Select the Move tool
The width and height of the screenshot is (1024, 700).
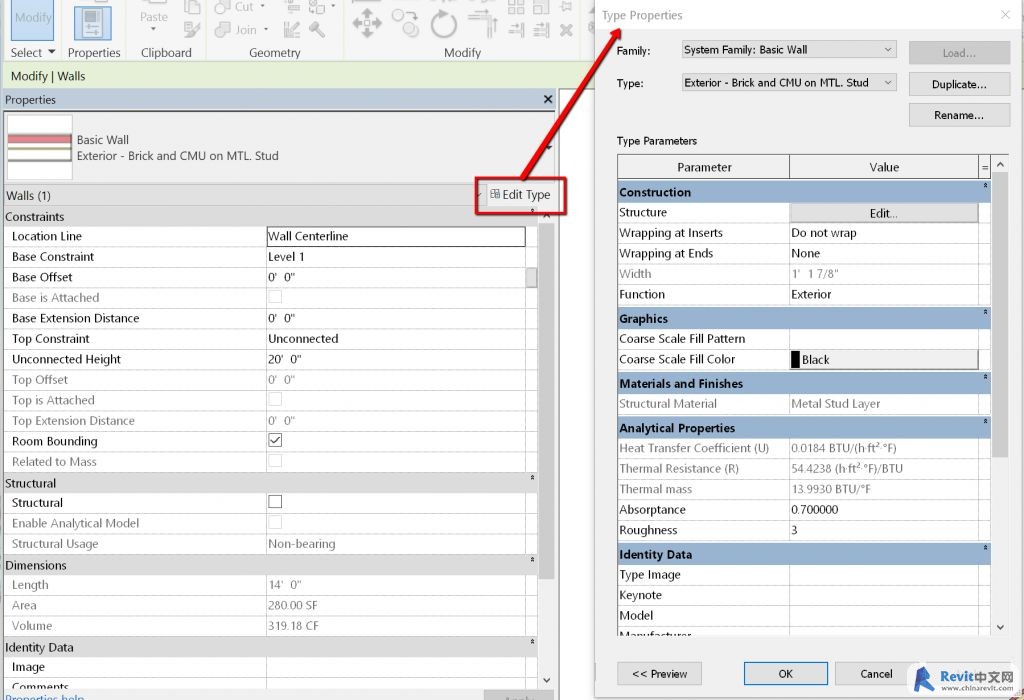(366, 24)
